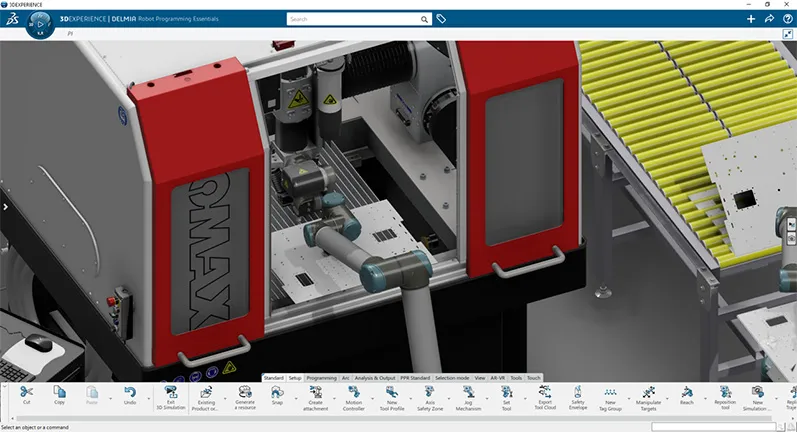797x432 pixels.
Task: Collapse the action bar chevron
Action: (5, 387)
